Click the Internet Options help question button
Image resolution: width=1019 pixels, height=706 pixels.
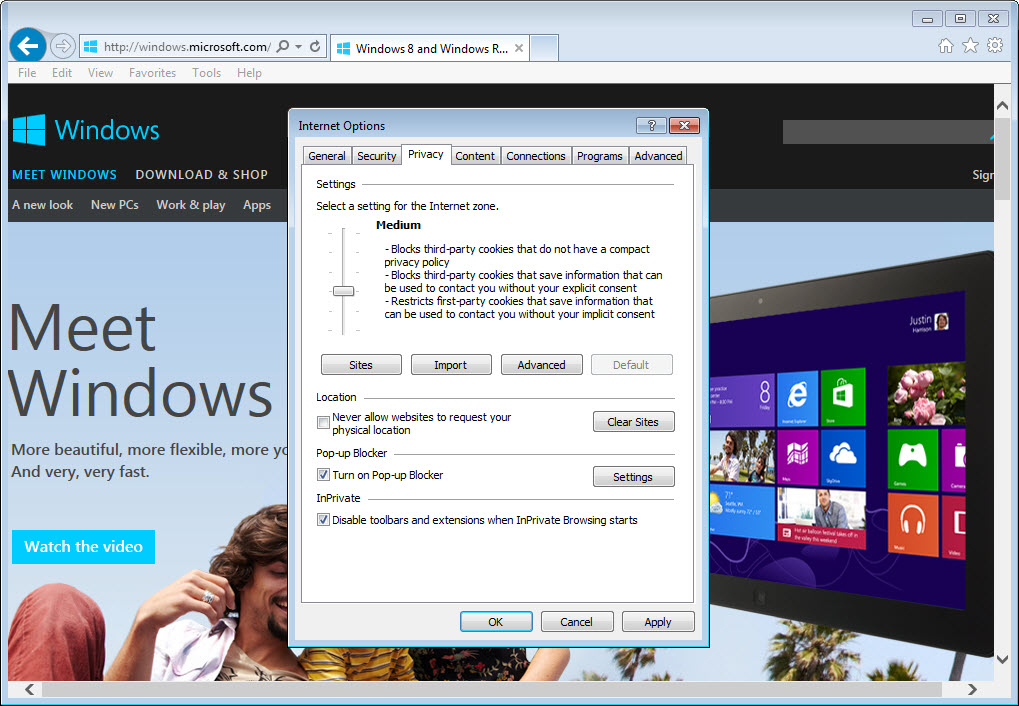point(651,125)
